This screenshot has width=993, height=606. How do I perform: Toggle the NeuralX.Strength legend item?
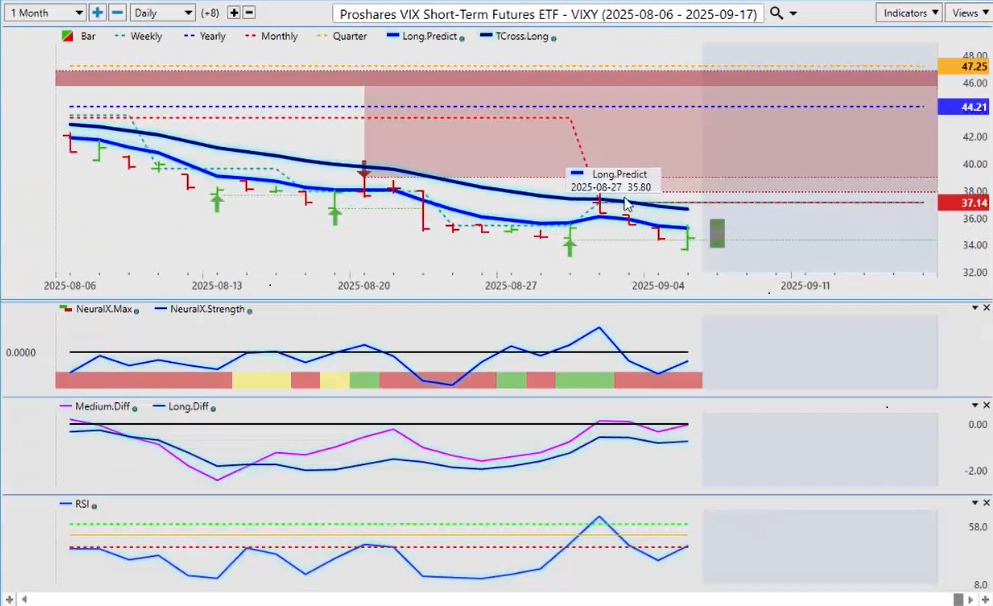[x=207, y=309]
